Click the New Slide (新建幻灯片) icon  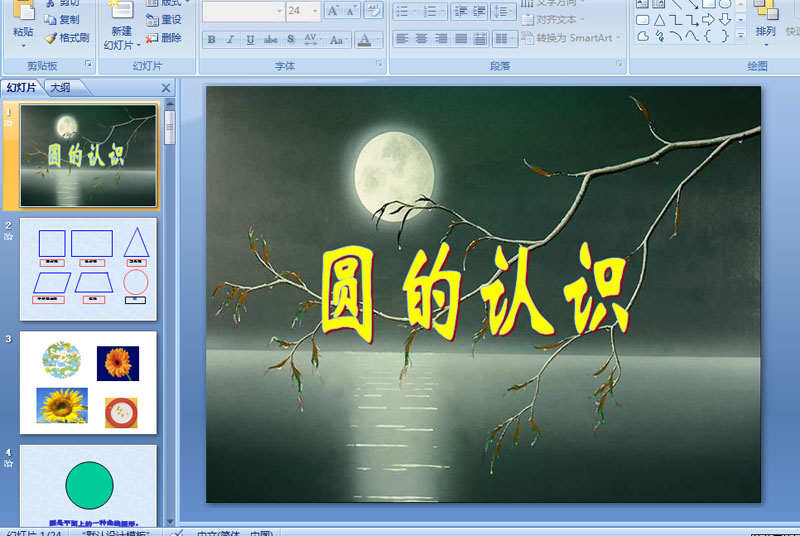[x=121, y=10]
